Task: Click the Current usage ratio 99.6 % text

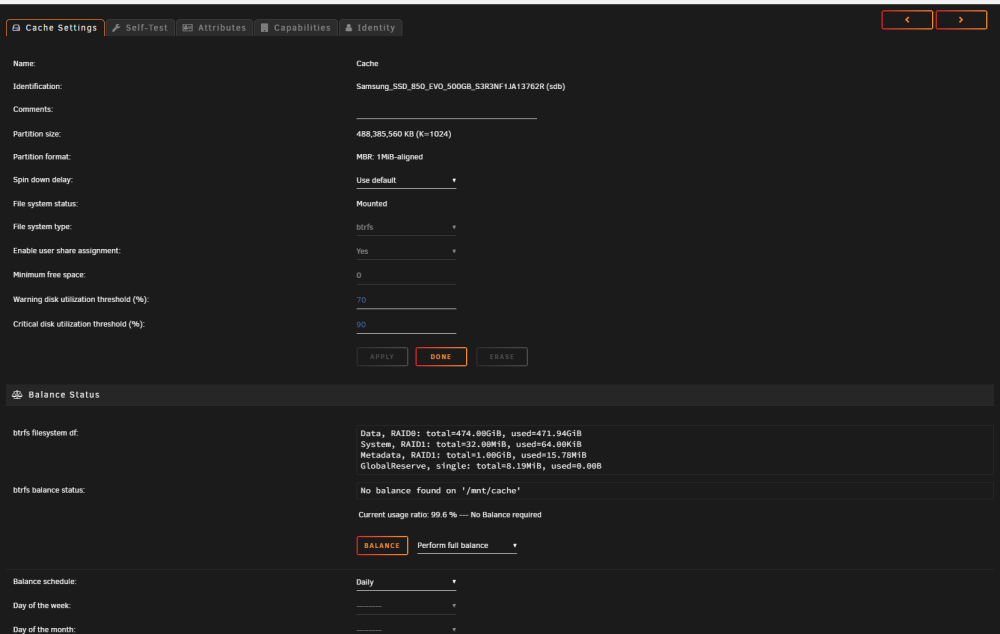Action: [450, 515]
